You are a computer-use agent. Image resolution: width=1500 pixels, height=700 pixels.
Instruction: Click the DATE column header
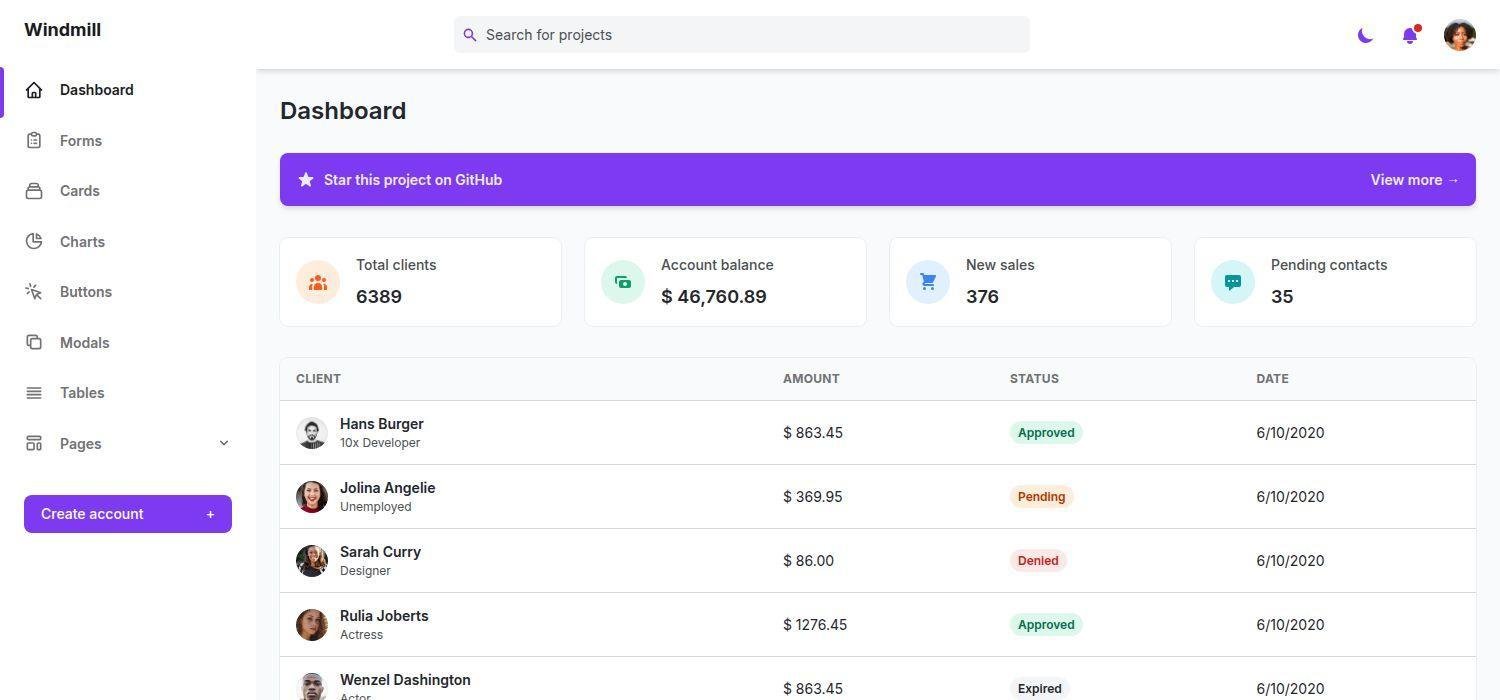point(1272,379)
